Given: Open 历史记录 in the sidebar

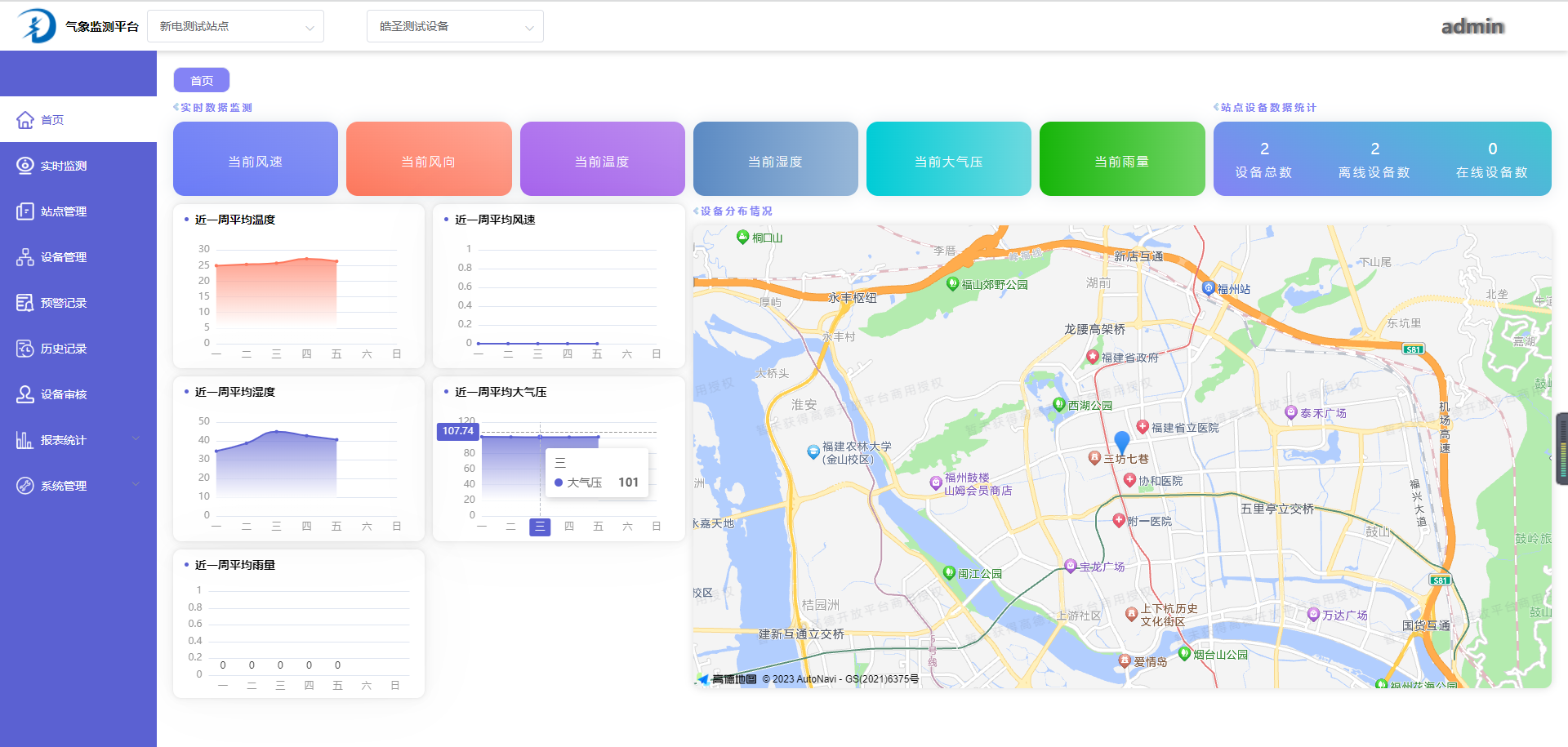Looking at the screenshot, I should point(78,349).
